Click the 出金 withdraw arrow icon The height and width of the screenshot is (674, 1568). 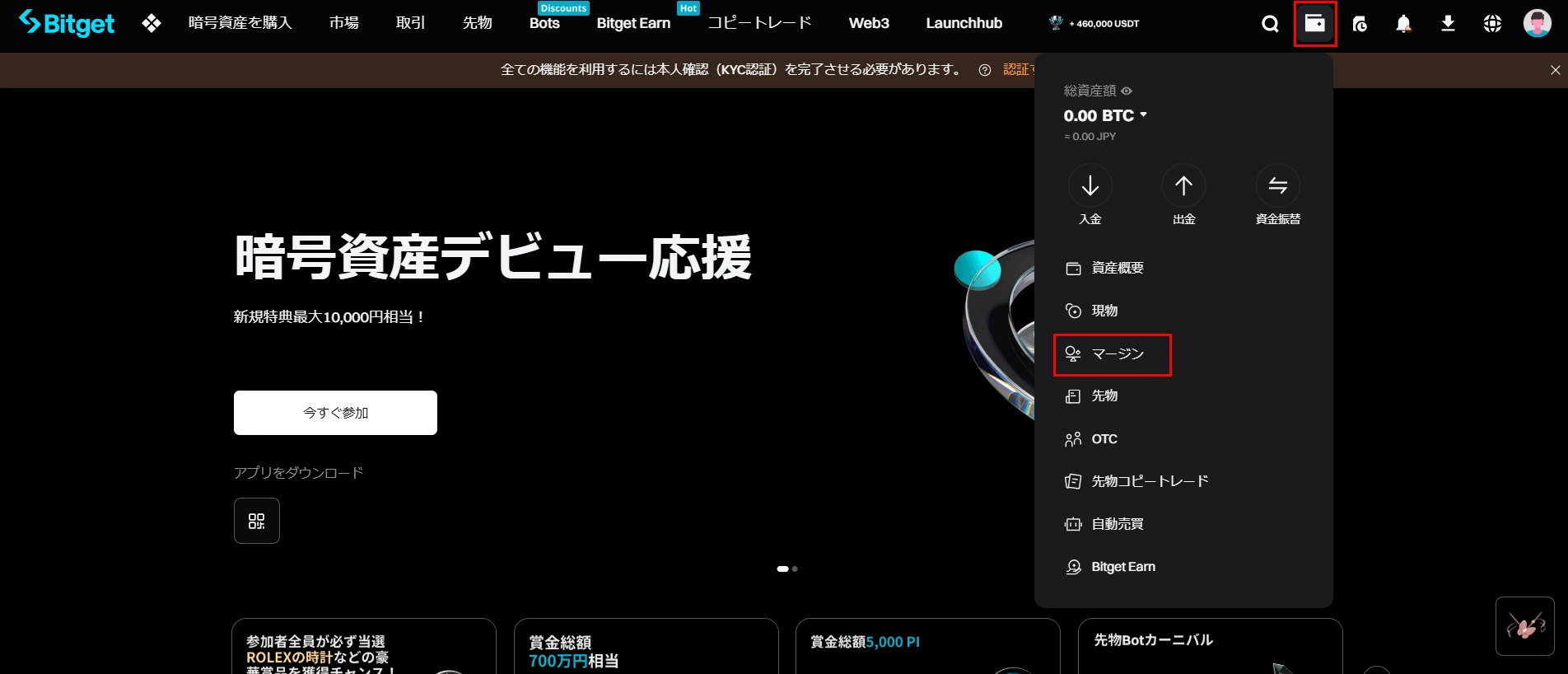(x=1183, y=186)
